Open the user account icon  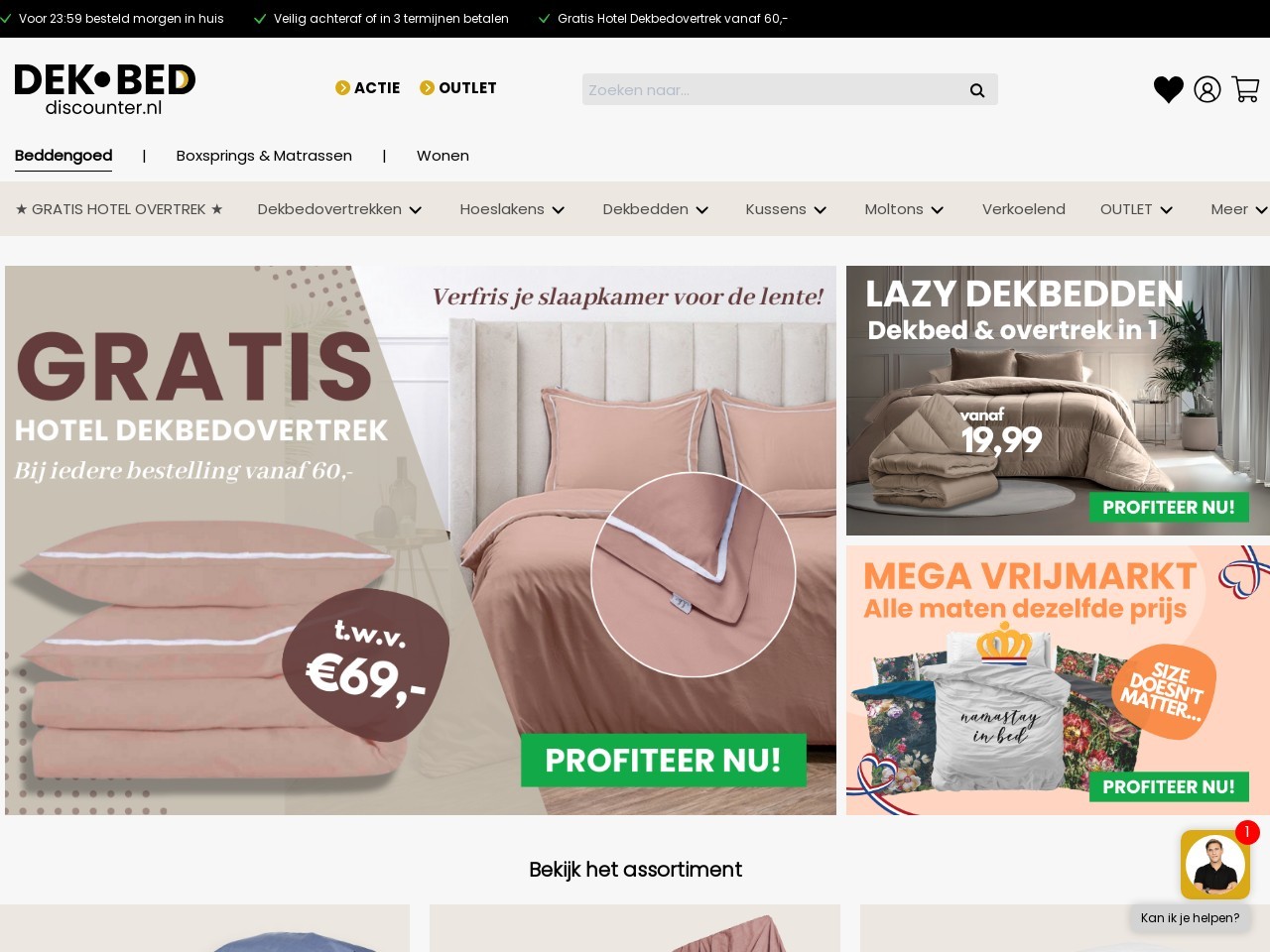click(x=1207, y=89)
